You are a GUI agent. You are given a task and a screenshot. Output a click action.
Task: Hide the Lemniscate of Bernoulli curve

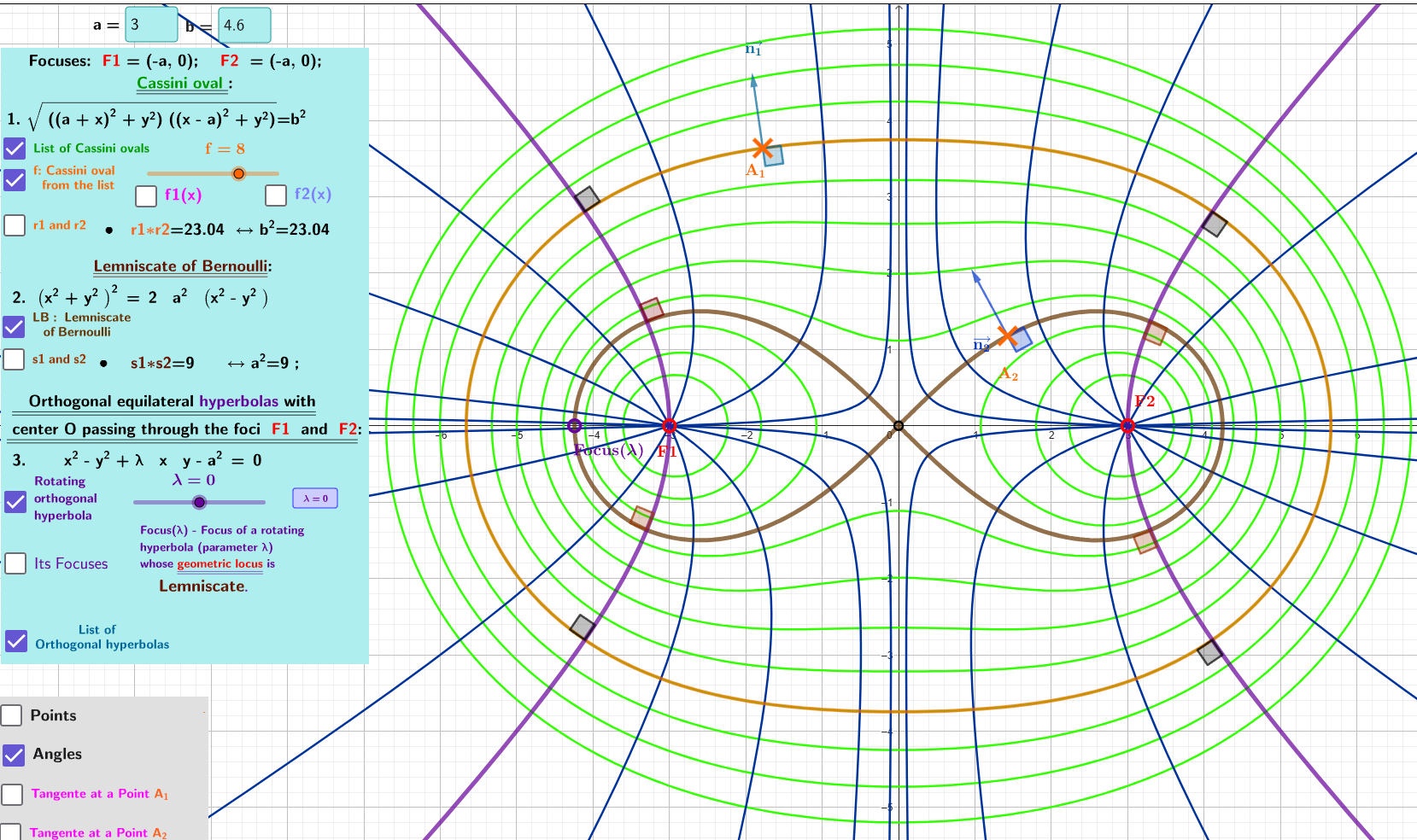click(15, 326)
